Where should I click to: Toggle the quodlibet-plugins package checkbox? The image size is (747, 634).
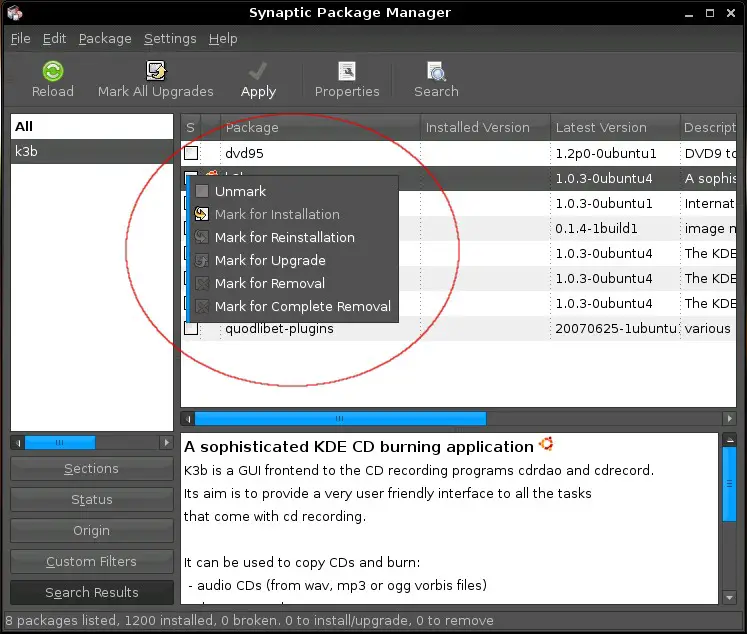[191, 329]
